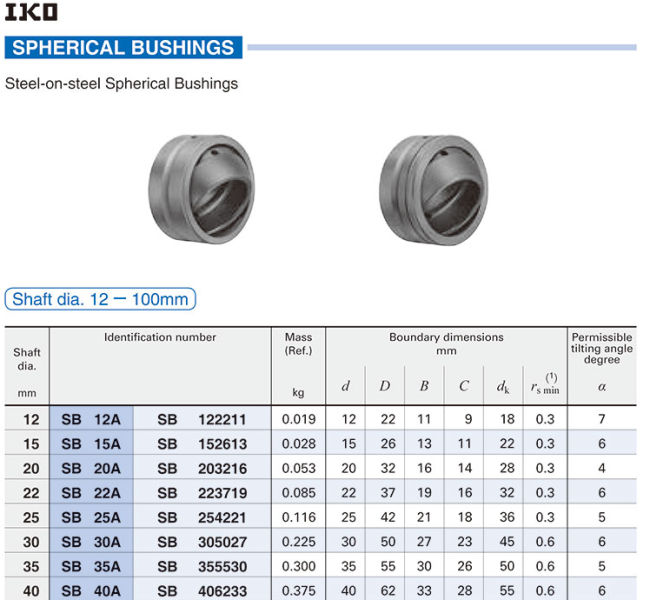Select part number SB 25A

(91, 518)
